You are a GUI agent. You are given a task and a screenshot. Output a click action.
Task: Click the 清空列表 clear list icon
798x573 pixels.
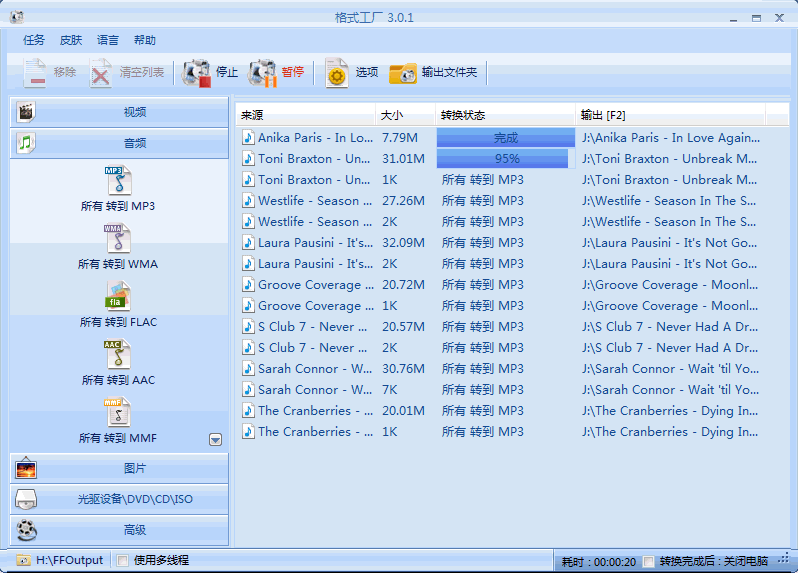click(100, 73)
